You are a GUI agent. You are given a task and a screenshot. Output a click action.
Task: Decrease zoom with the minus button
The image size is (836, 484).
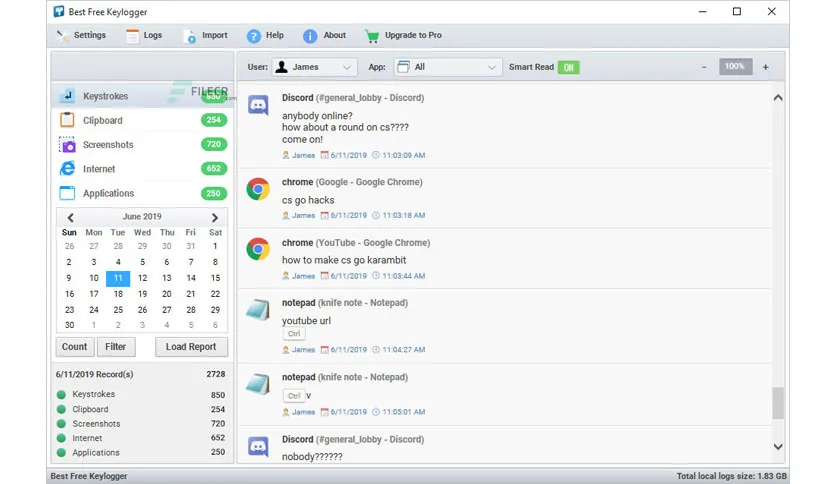coord(704,67)
